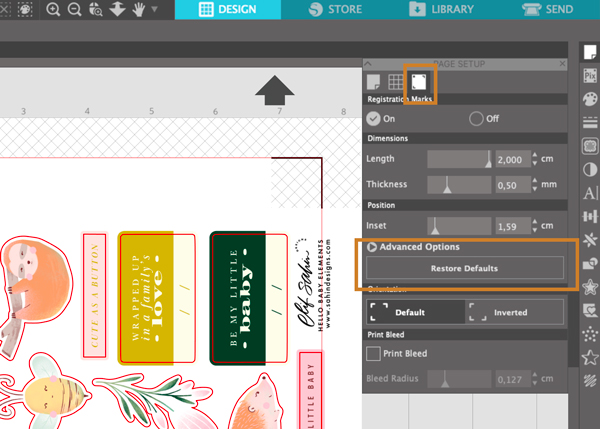Open the Fill color palette panel icon

tap(590, 99)
